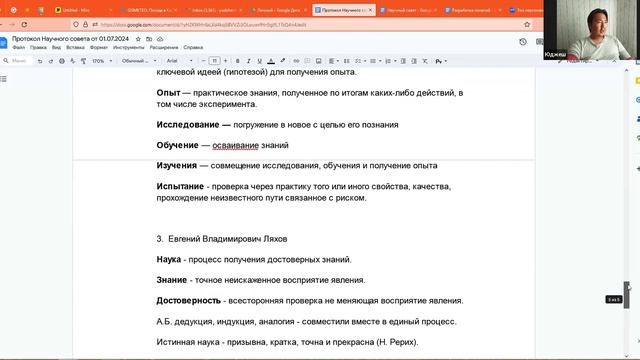Show the document outline sidebar icon
The width and height of the screenshot is (640, 360).
[4, 79]
